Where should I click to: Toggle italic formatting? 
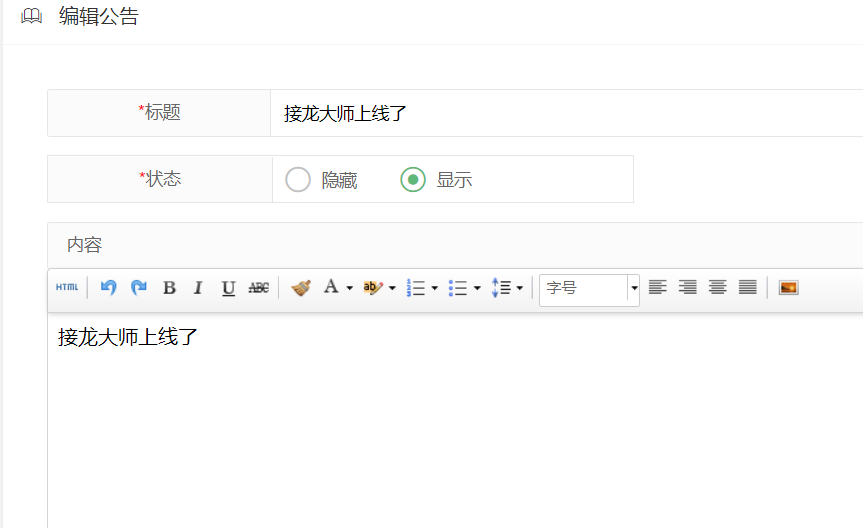pos(198,287)
